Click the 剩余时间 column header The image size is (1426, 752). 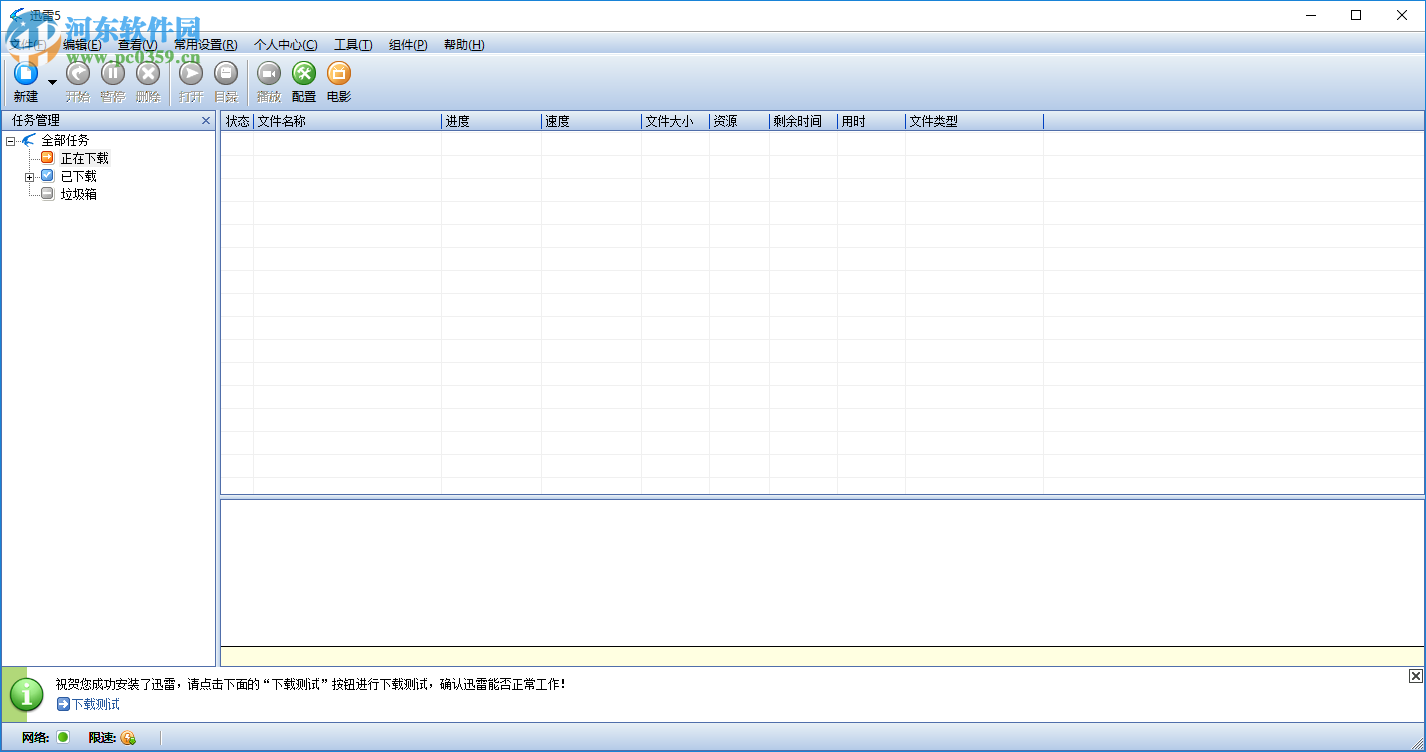tap(803, 122)
